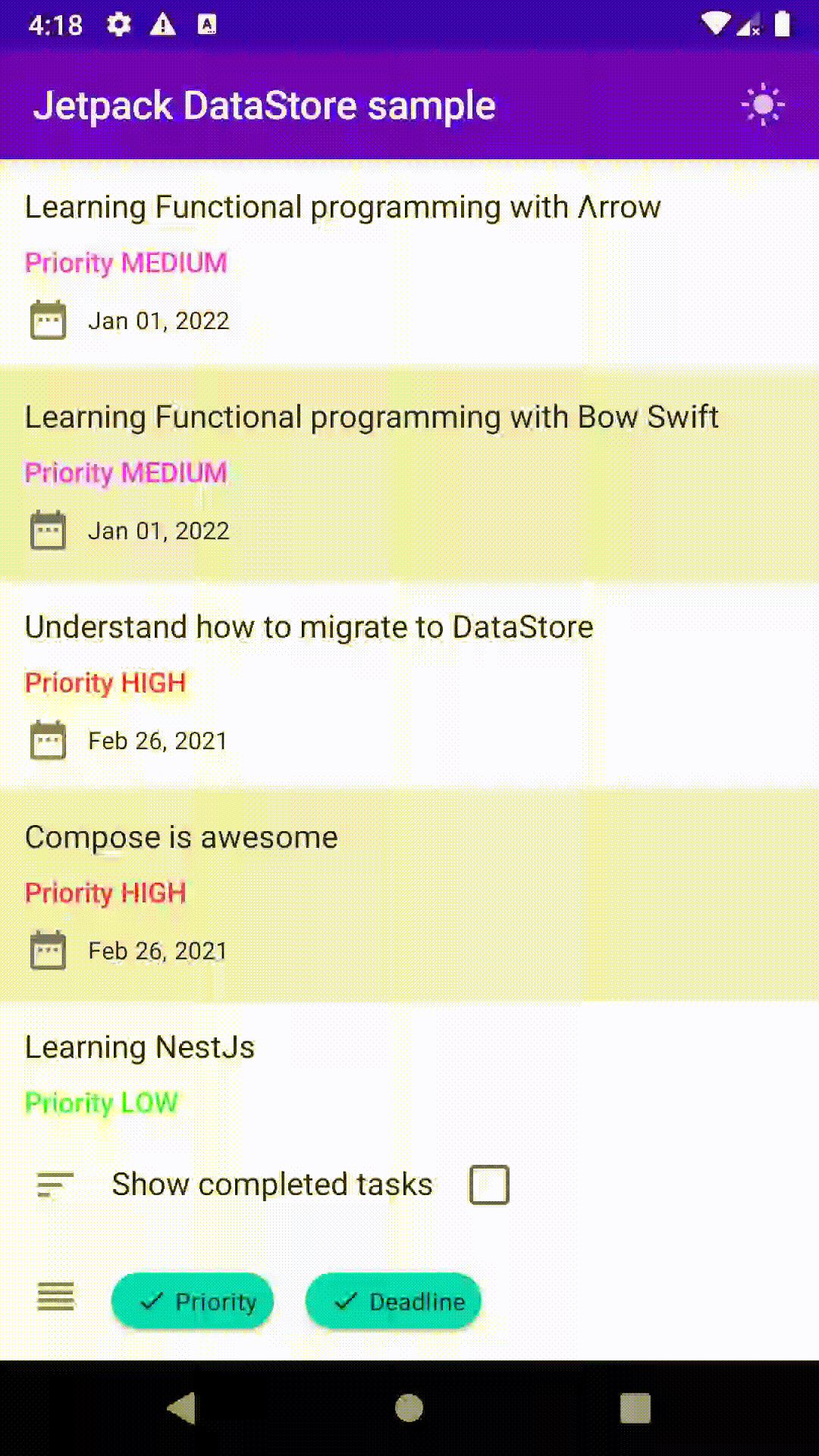Click the calendar icon beside Arrow task date
Image resolution: width=819 pixels, height=1456 pixels.
48,320
